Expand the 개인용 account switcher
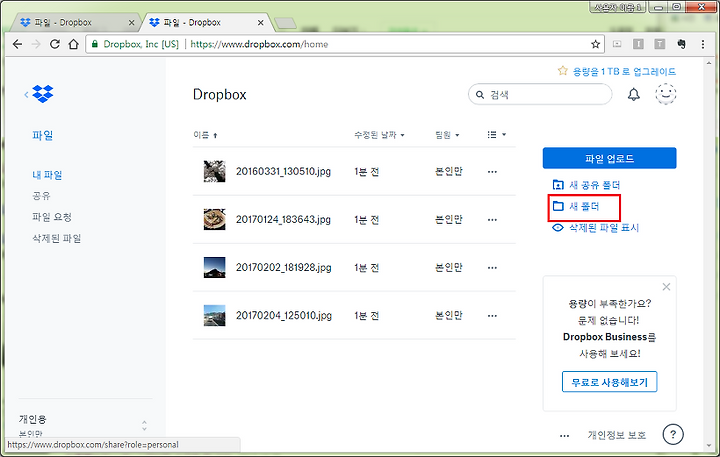This screenshot has height=457, width=720. point(144,425)
